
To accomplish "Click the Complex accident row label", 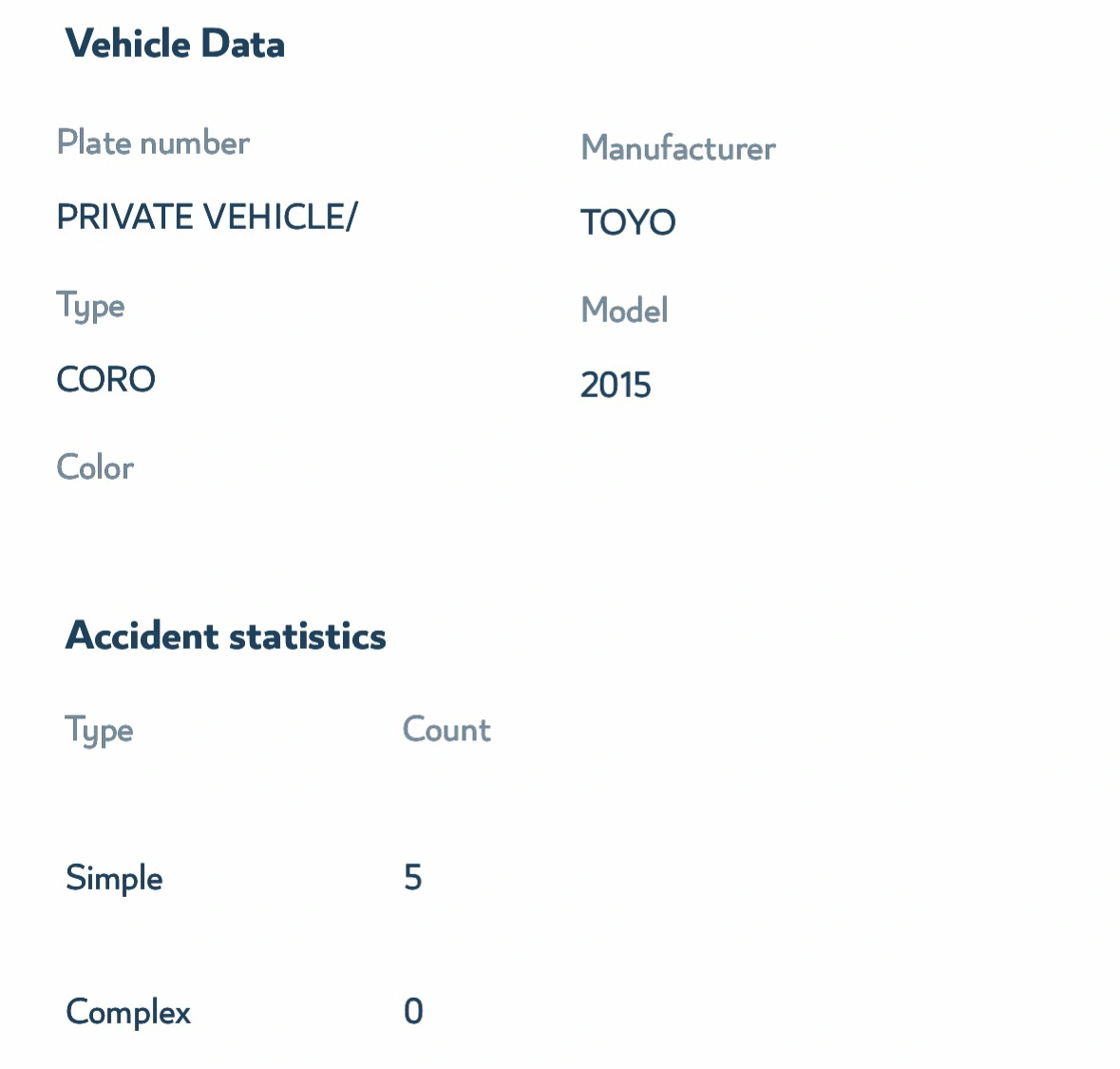I will (x=128, y=1013).
